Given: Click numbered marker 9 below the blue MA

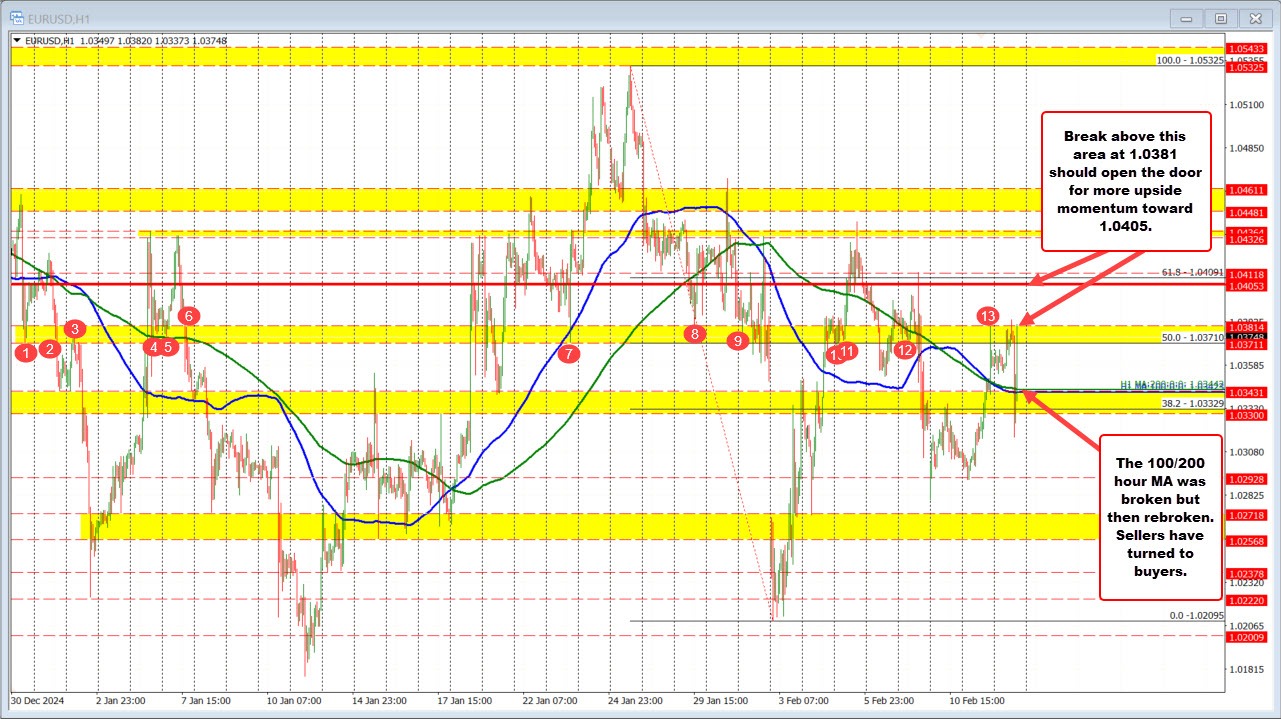Looking at the screenshot, I should click(737, 340).
